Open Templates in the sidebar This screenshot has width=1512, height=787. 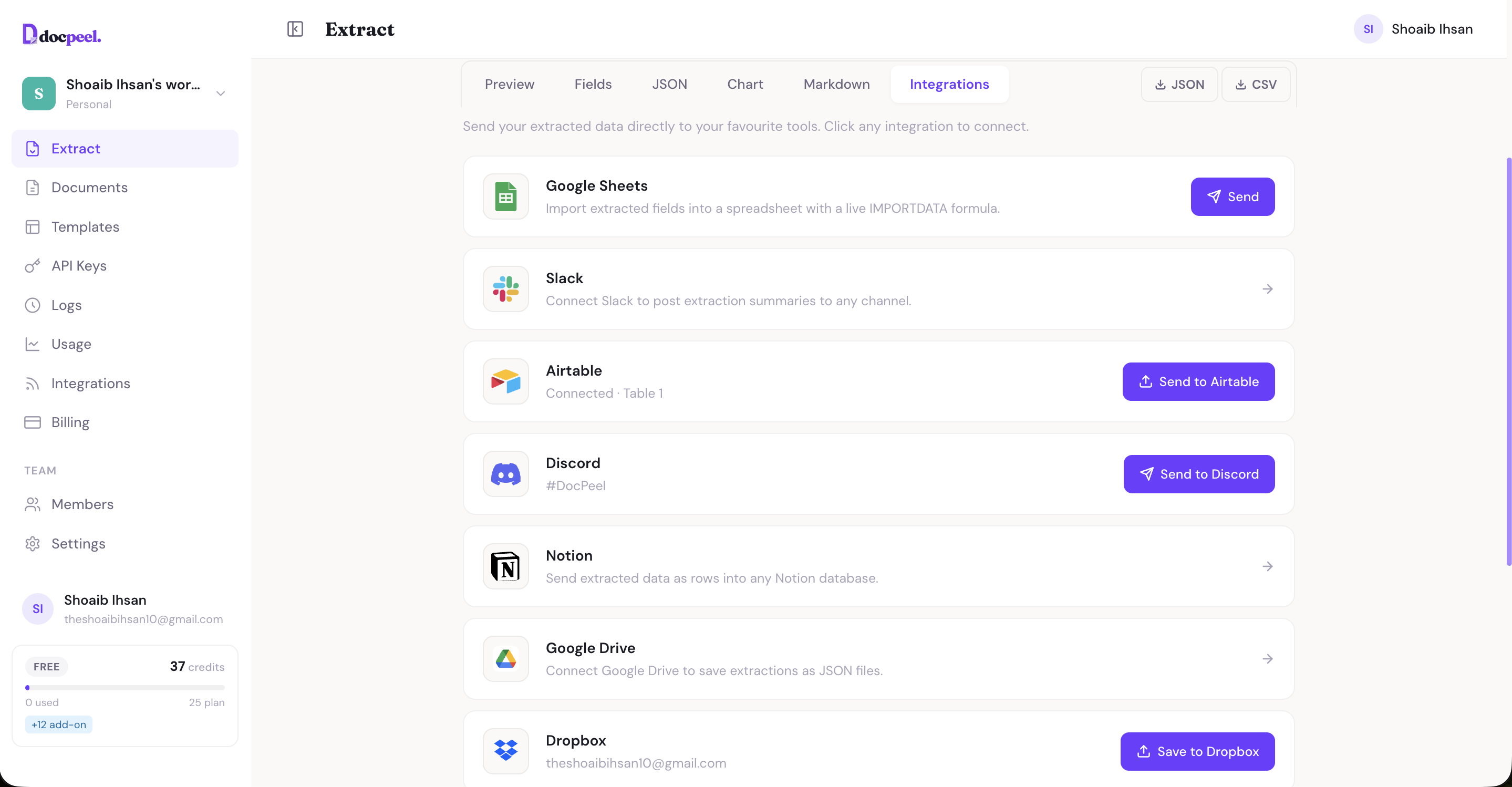125,226
